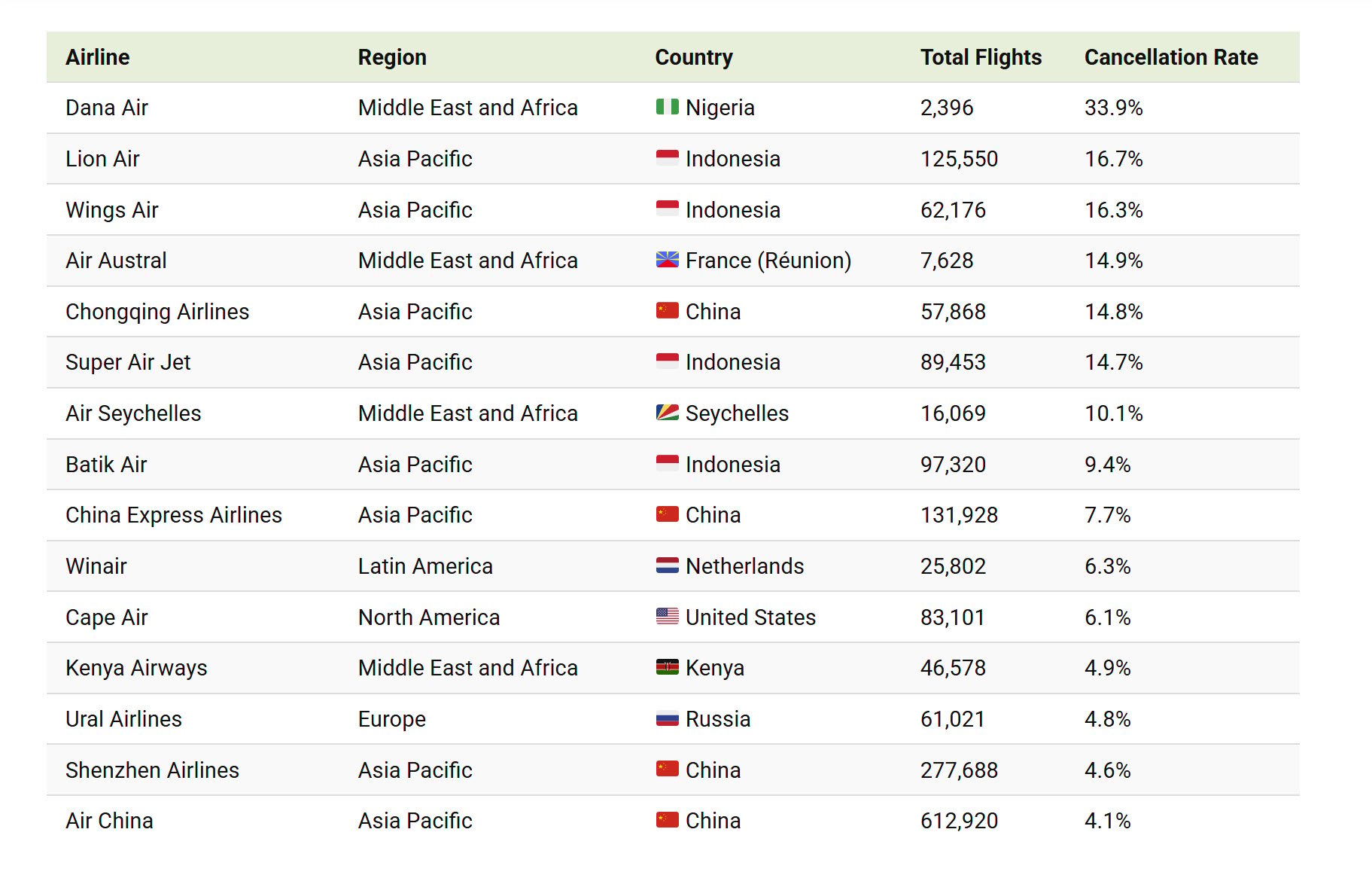Click the China flag in Air China row

tap(667, 820)
